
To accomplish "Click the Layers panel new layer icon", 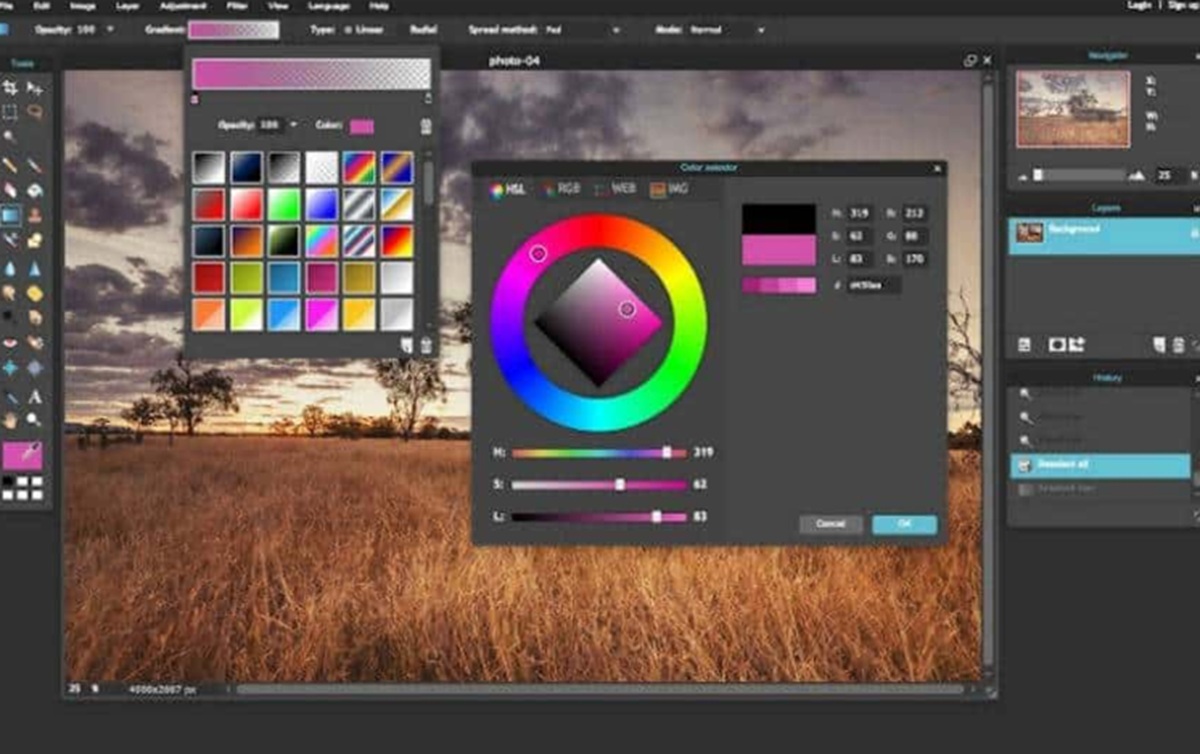I will pyautogui.click(x=1158, y=345).
